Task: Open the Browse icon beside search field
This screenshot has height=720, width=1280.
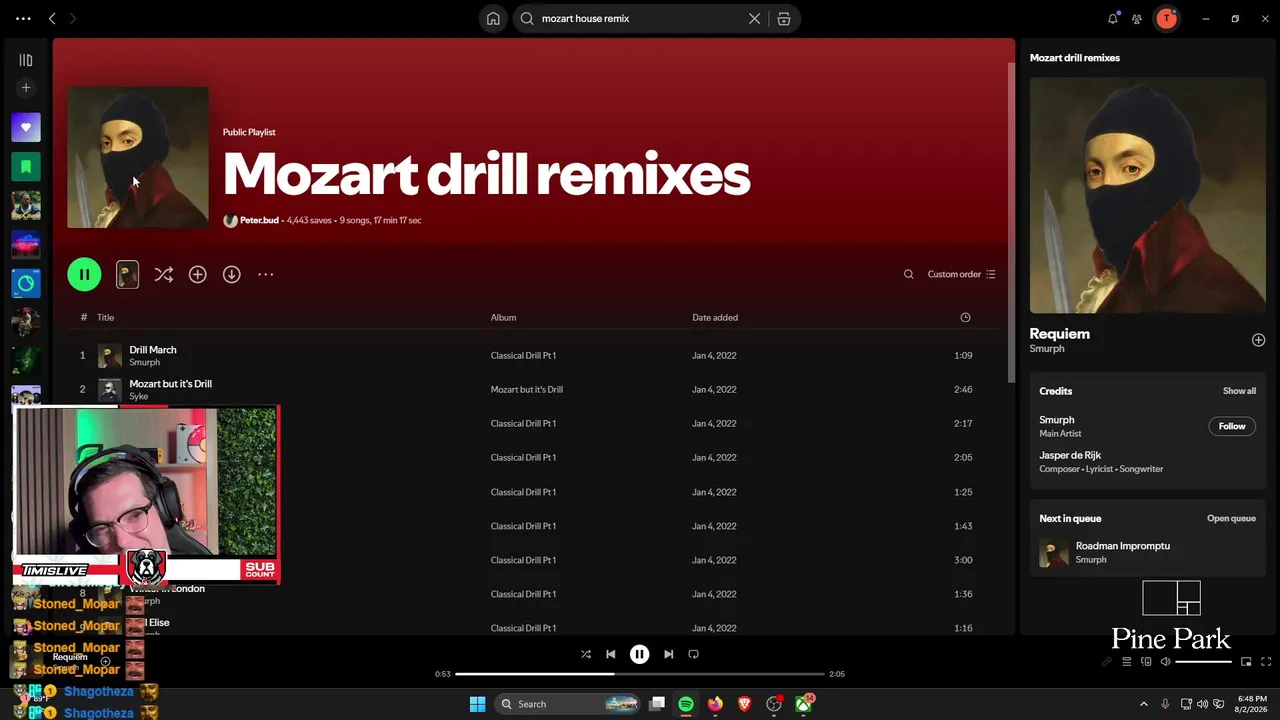Action: 784,18
